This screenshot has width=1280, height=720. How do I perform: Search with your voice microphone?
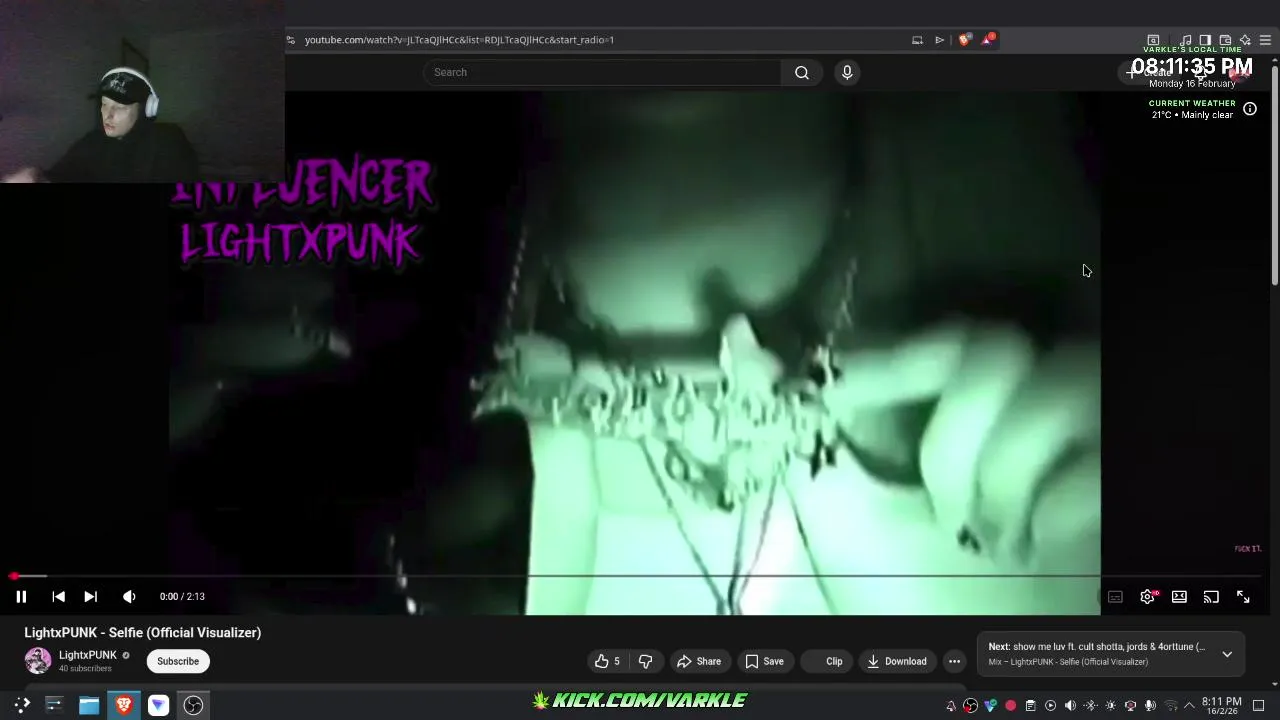847,72
